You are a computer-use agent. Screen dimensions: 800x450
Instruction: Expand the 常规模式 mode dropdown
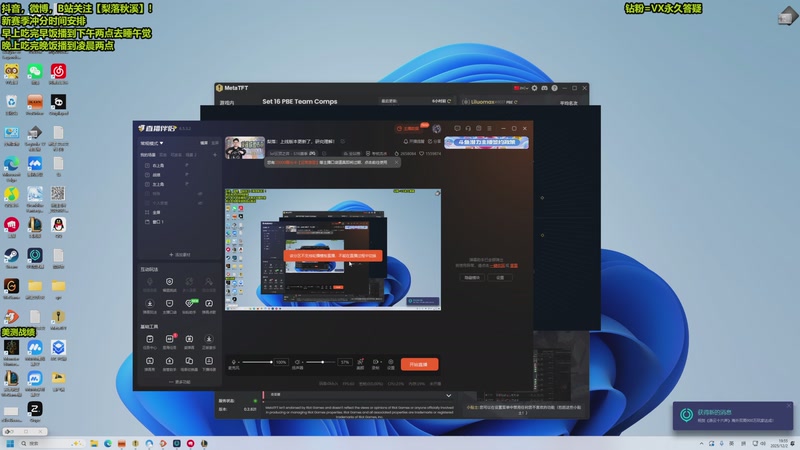click(x=152, y=143)
